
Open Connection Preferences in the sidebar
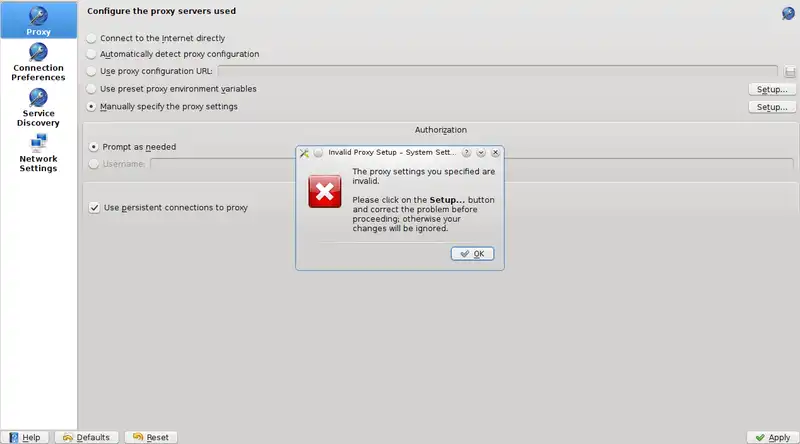tap(38, 62)
